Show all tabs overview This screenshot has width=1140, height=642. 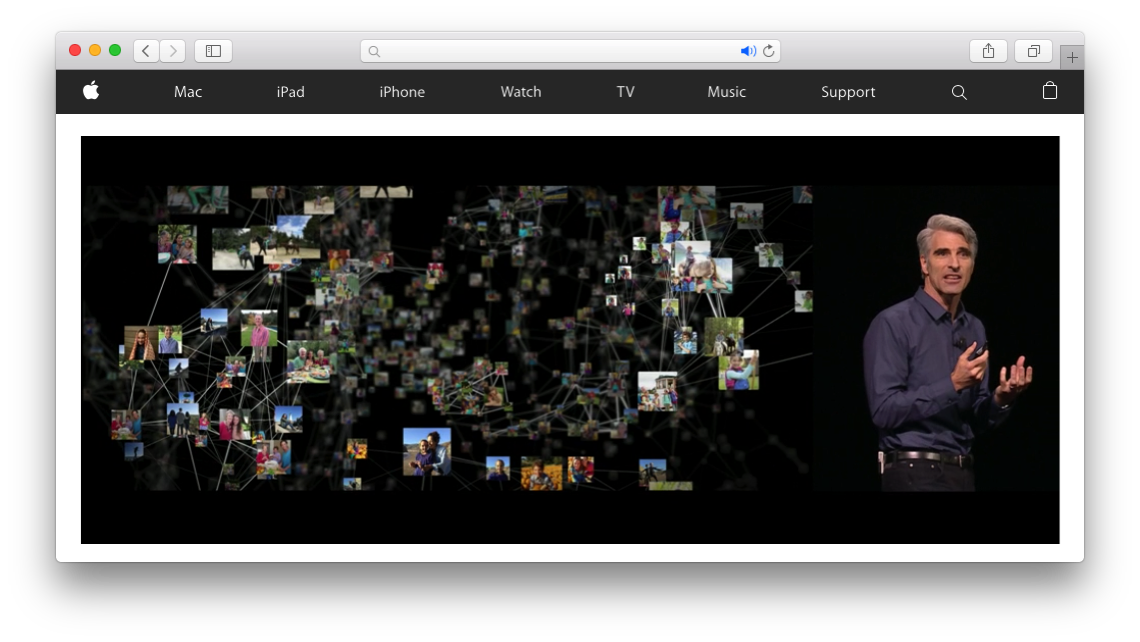(1033, 51)
